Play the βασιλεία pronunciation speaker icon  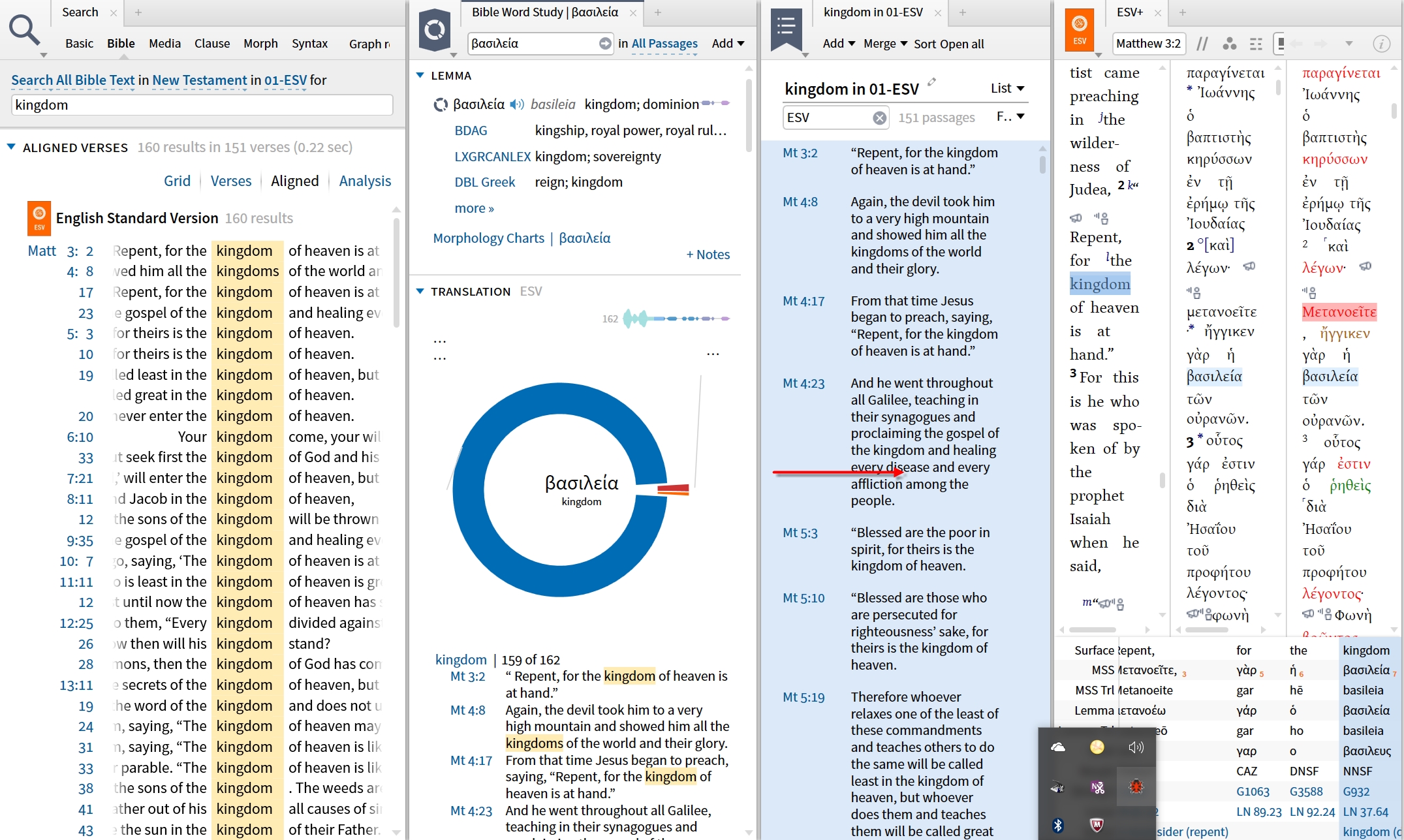coord(517,104)
